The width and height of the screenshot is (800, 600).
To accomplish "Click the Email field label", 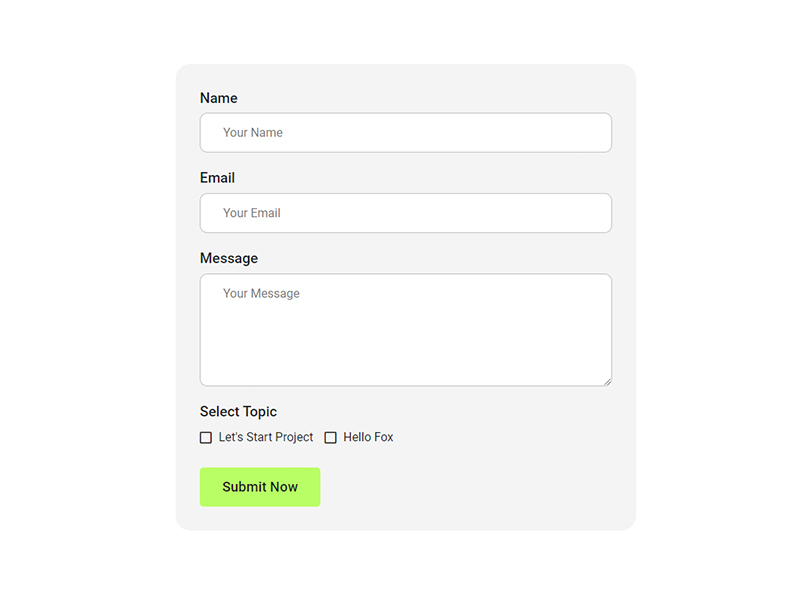I will pyautogui.click(x=217, y=178).
